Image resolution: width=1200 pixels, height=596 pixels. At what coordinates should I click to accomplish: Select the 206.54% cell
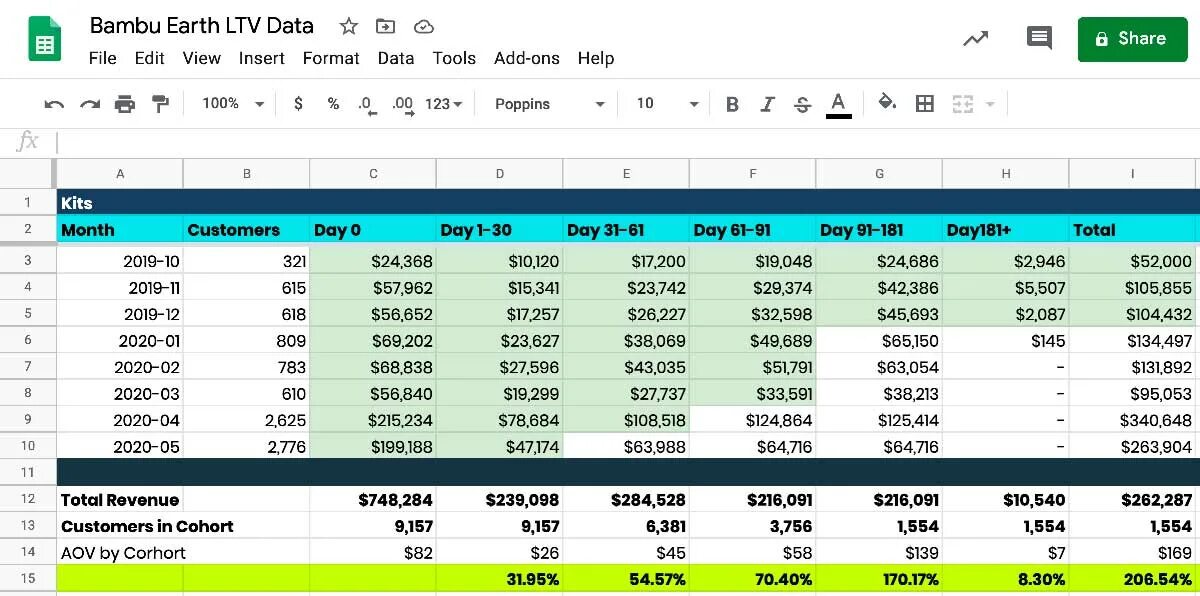1134,579
